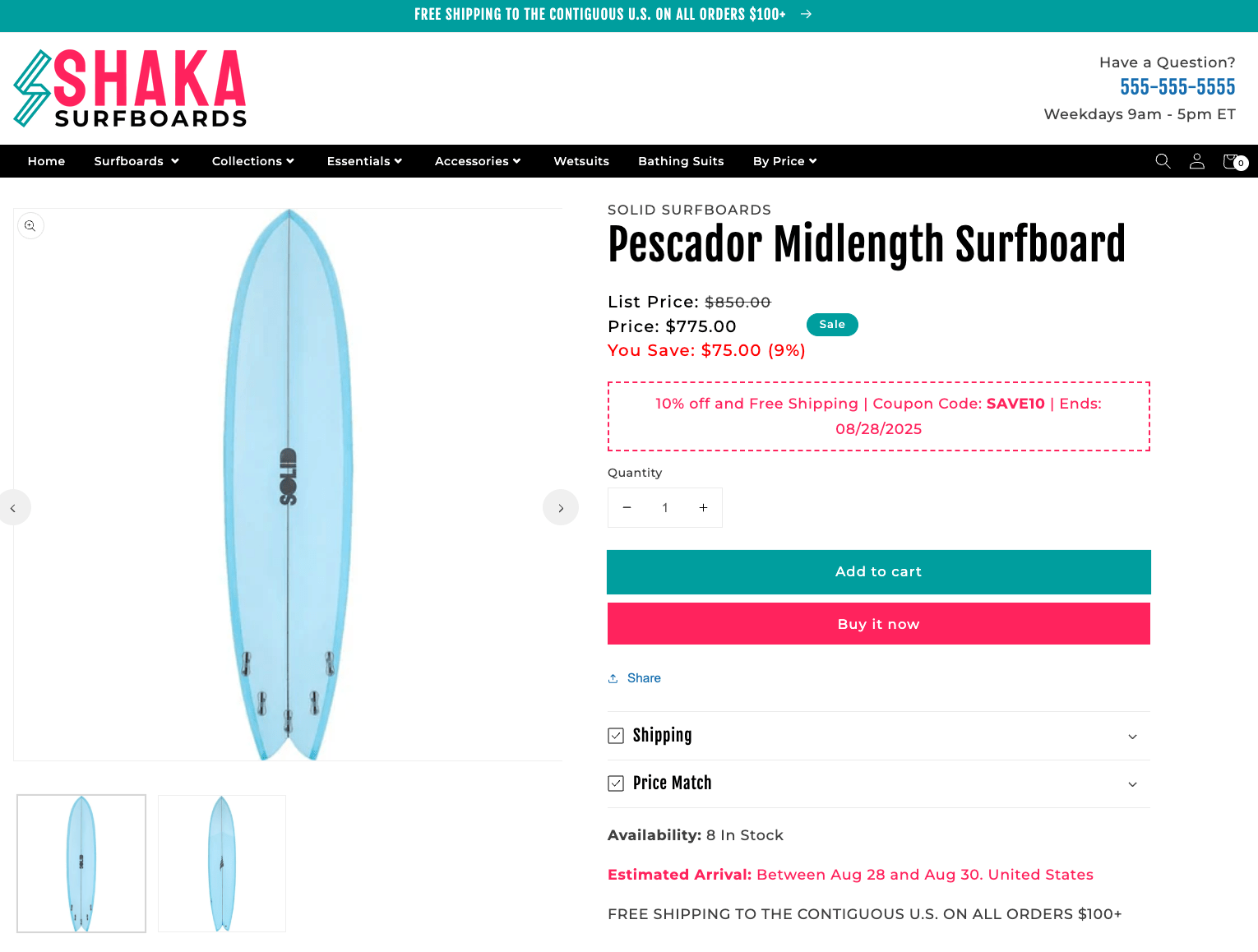
Task: Click the Buy it now button
Action: [x=878, y=624]
